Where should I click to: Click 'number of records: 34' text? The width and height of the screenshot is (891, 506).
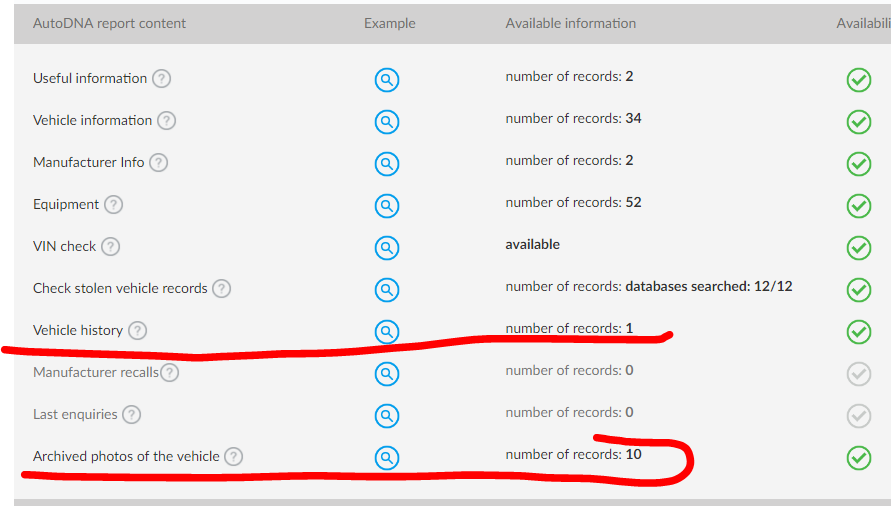573,118
